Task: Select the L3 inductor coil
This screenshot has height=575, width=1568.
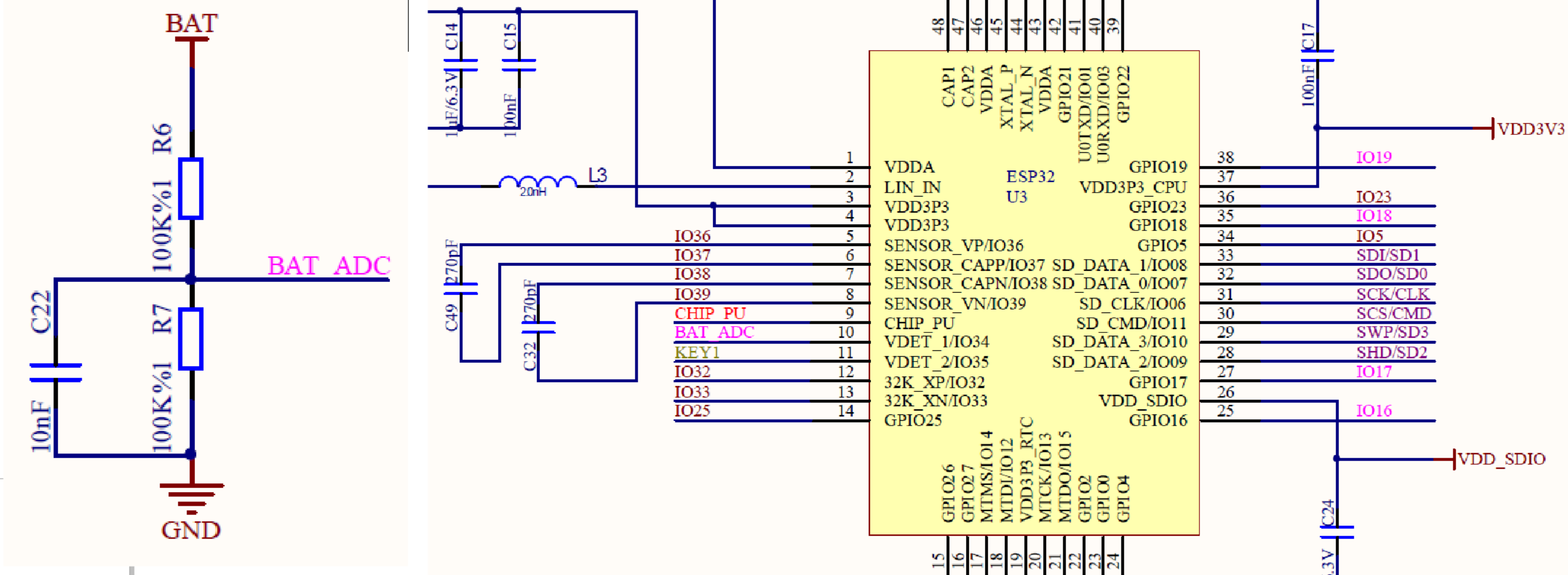Action: [538, 181]
